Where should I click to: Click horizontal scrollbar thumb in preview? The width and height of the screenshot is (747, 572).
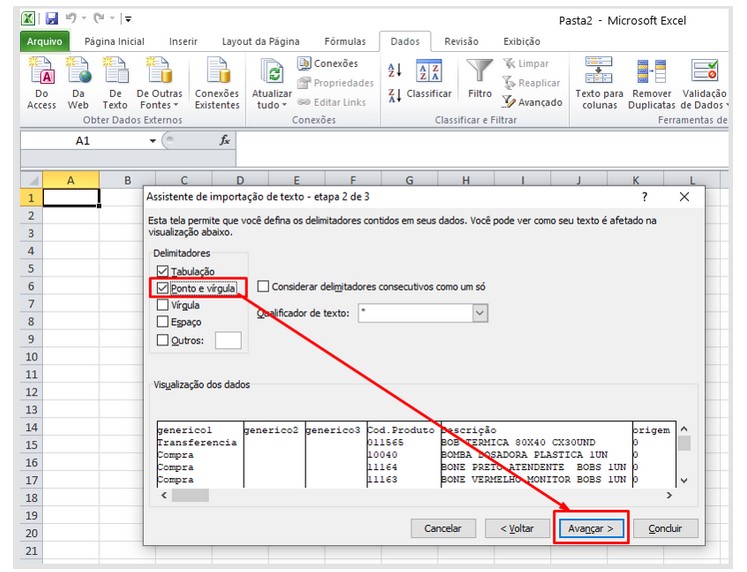[x=190, y=495]
